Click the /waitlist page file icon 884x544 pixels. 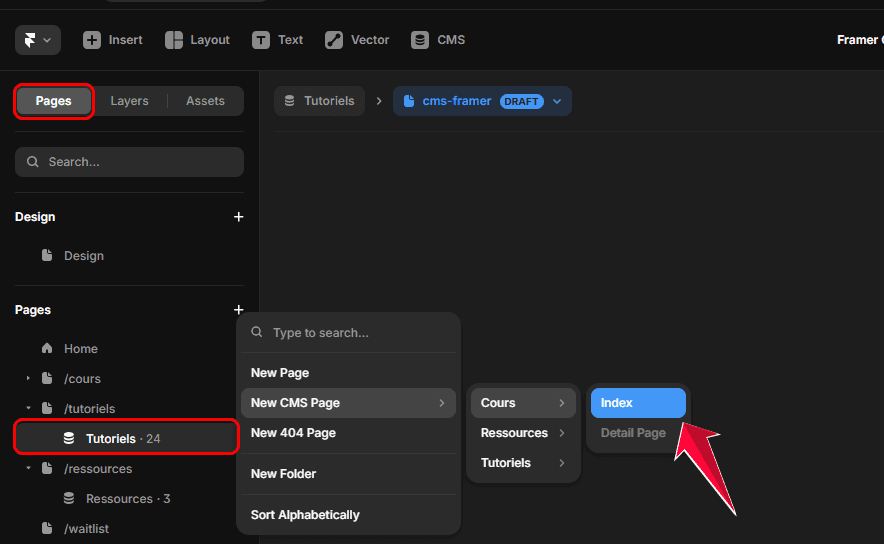tap(47, 528)
